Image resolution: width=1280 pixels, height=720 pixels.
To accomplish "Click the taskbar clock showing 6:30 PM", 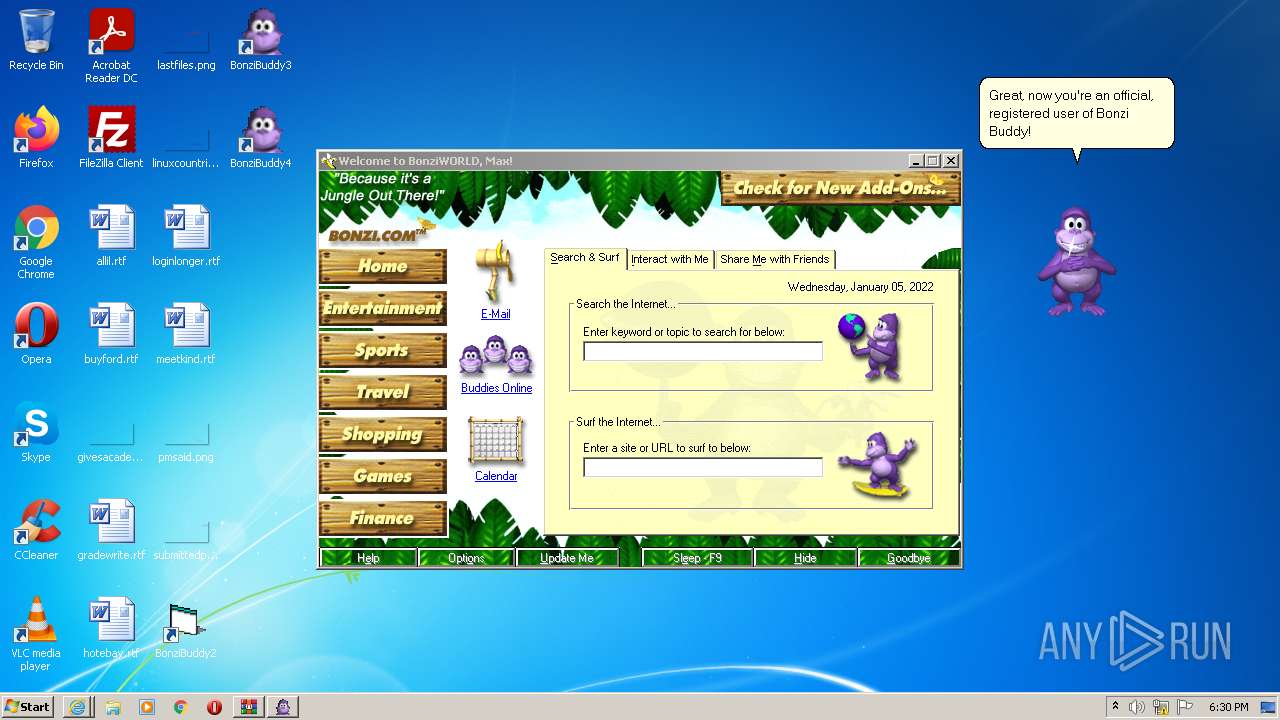I will pos(1228,707).
